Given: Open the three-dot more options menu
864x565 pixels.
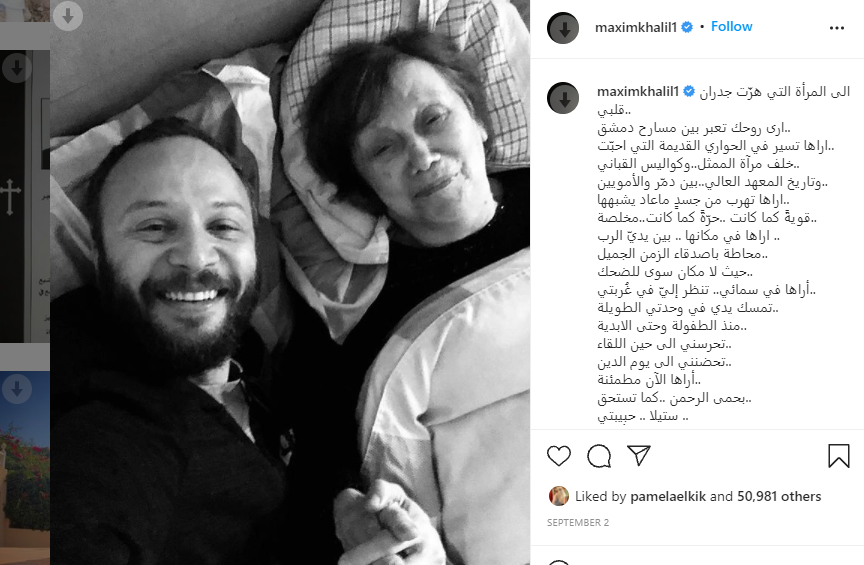Looking at the screenshot, I should click(x=836, y=28).
